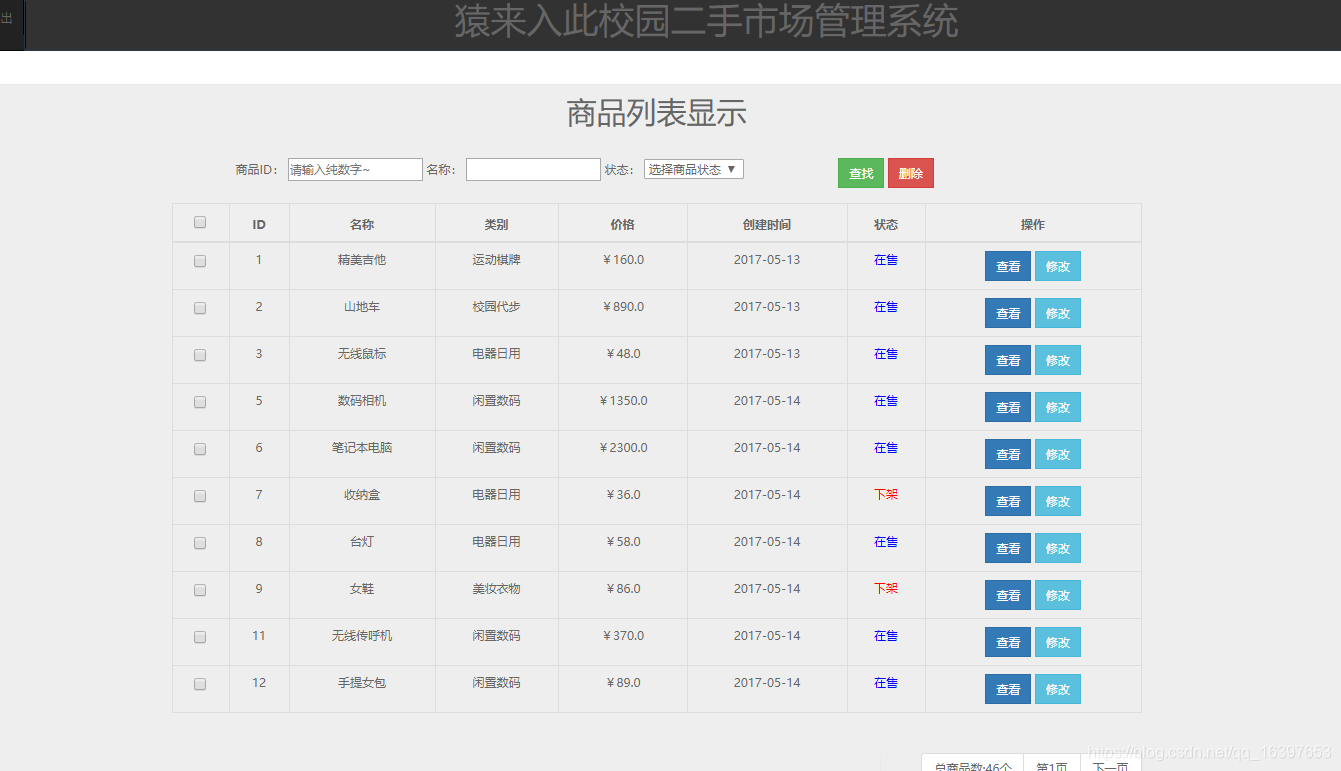Click the red 删除 button
The height and width of the screenshot is (771, 1341).
pos(911,173)
